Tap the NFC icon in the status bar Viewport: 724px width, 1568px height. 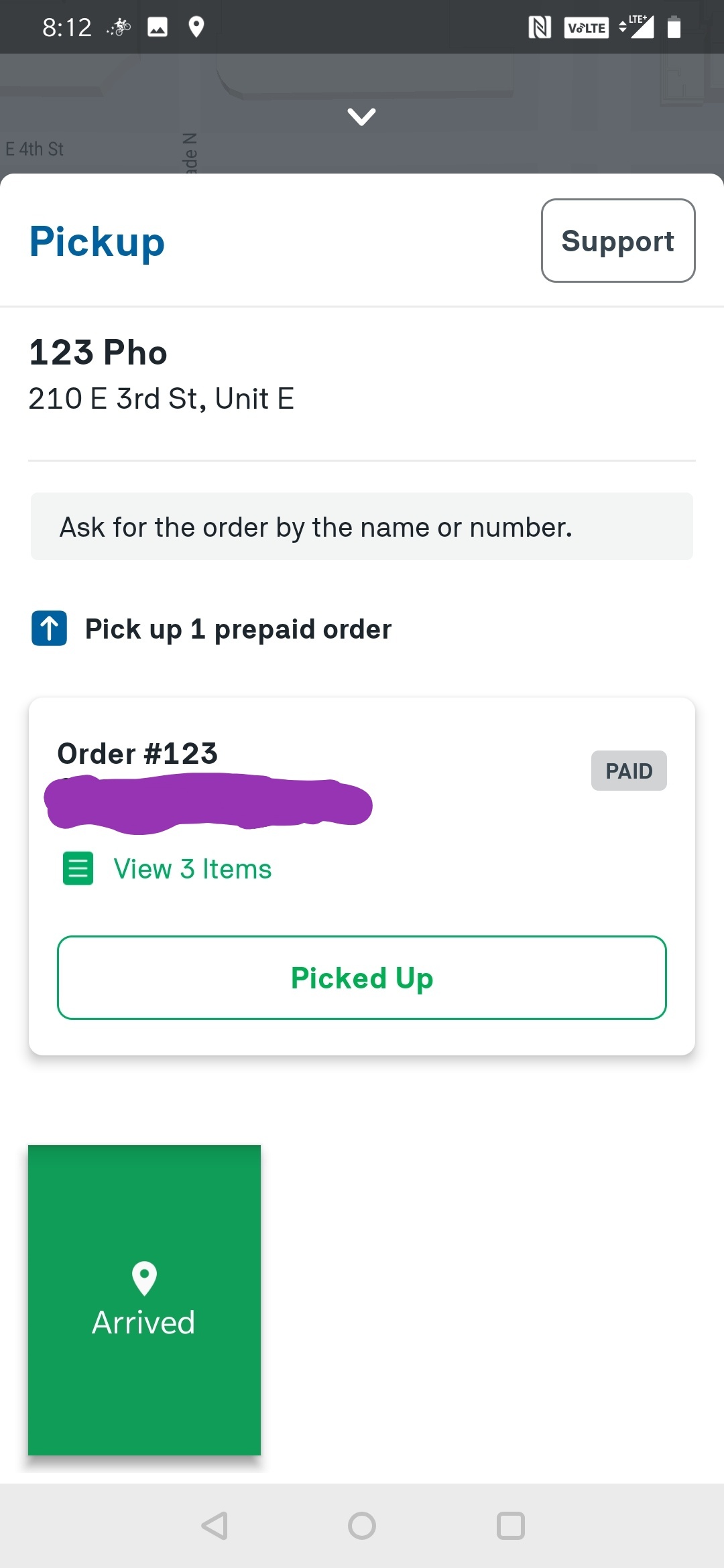pos(540,27)
